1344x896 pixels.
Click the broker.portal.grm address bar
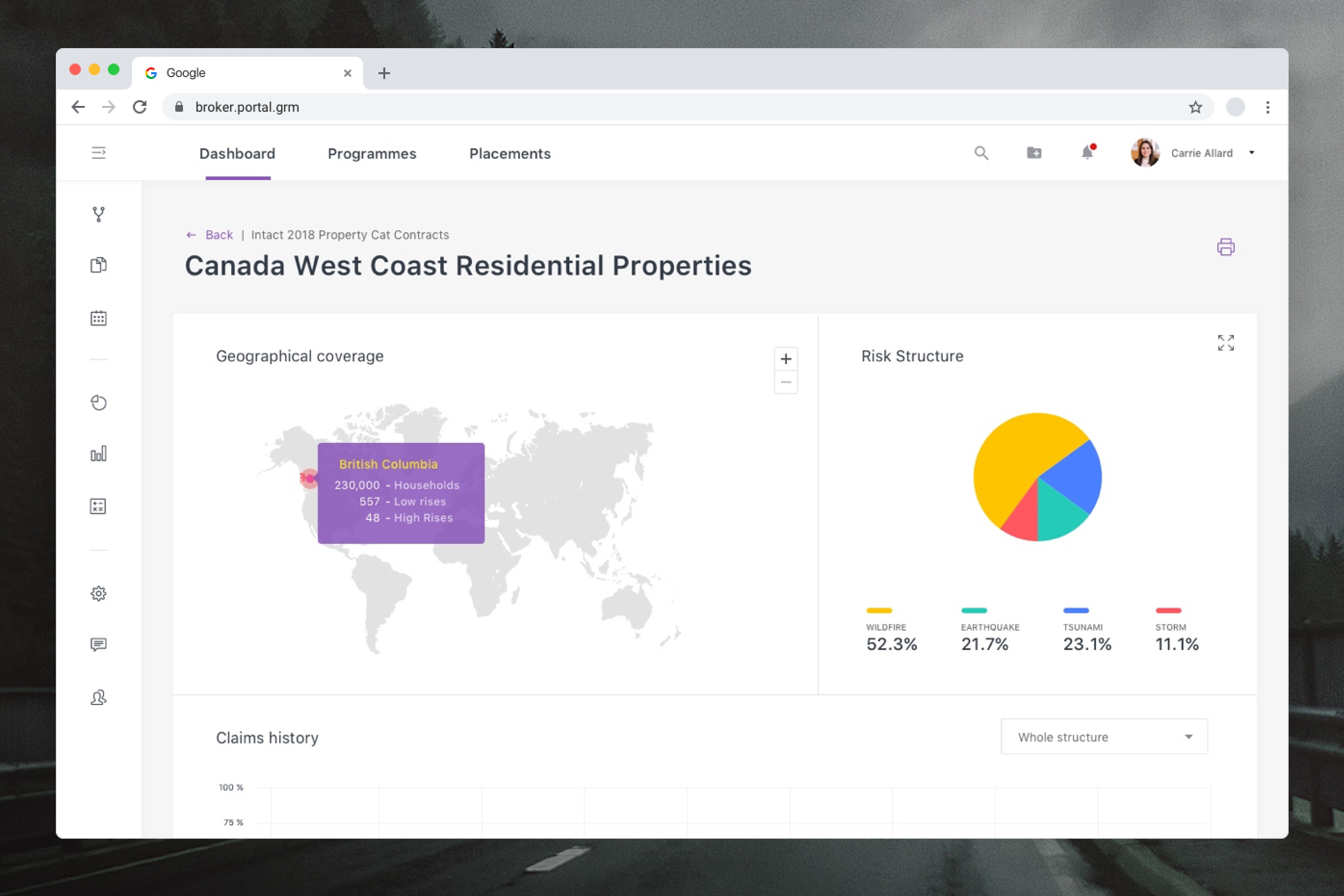pyautogui.click(x=688, y=107)
